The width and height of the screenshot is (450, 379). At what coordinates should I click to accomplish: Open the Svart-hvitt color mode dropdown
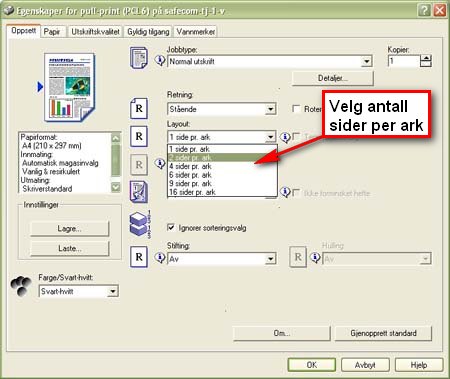(x=113, y=292)
